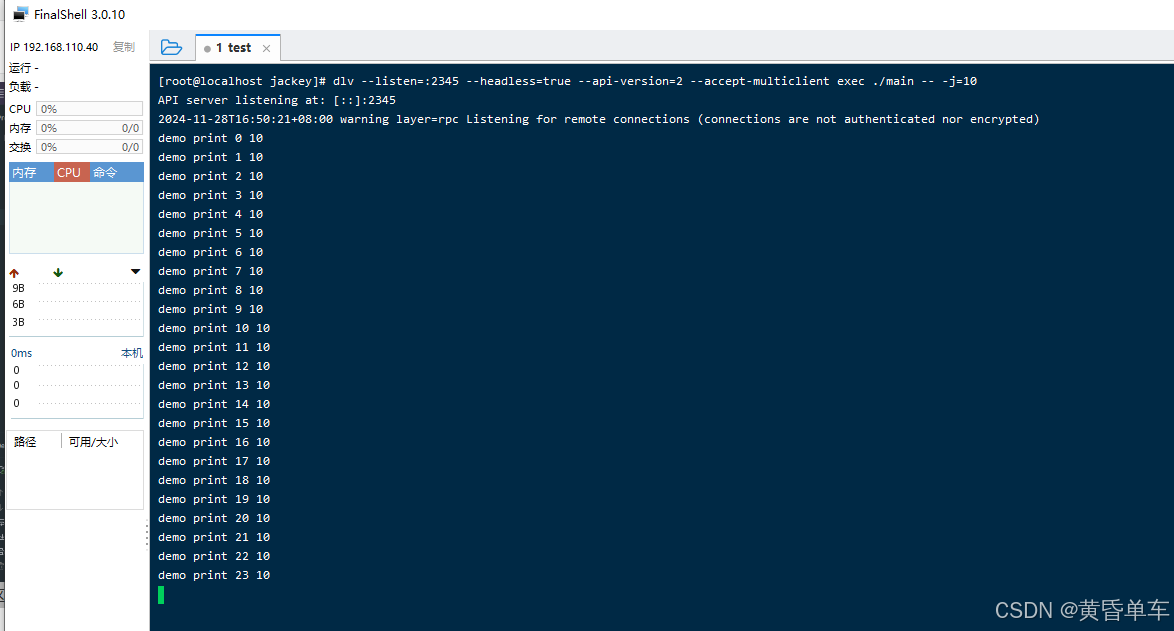Copy the IP address with 复制
The image size is (1174, 631).
(x=123, y=47)
